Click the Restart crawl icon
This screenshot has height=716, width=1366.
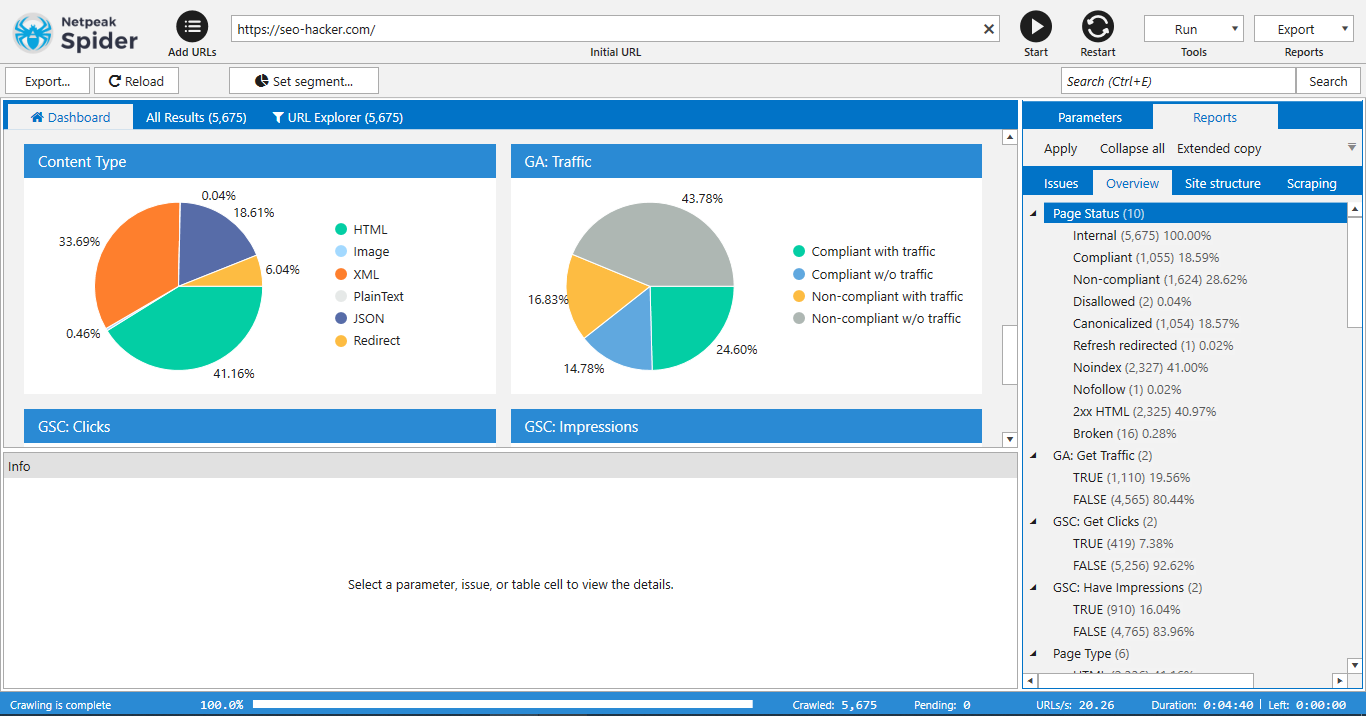coord(1097,27)
